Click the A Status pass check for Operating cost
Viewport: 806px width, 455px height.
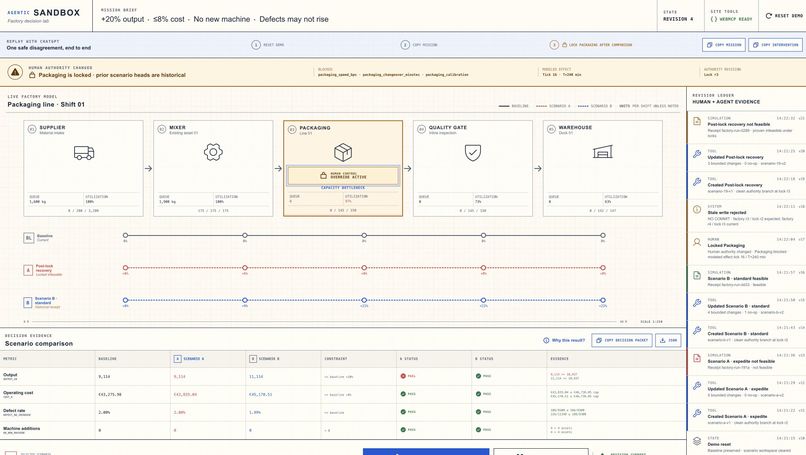pyautogui.click(x=404, y=394)
